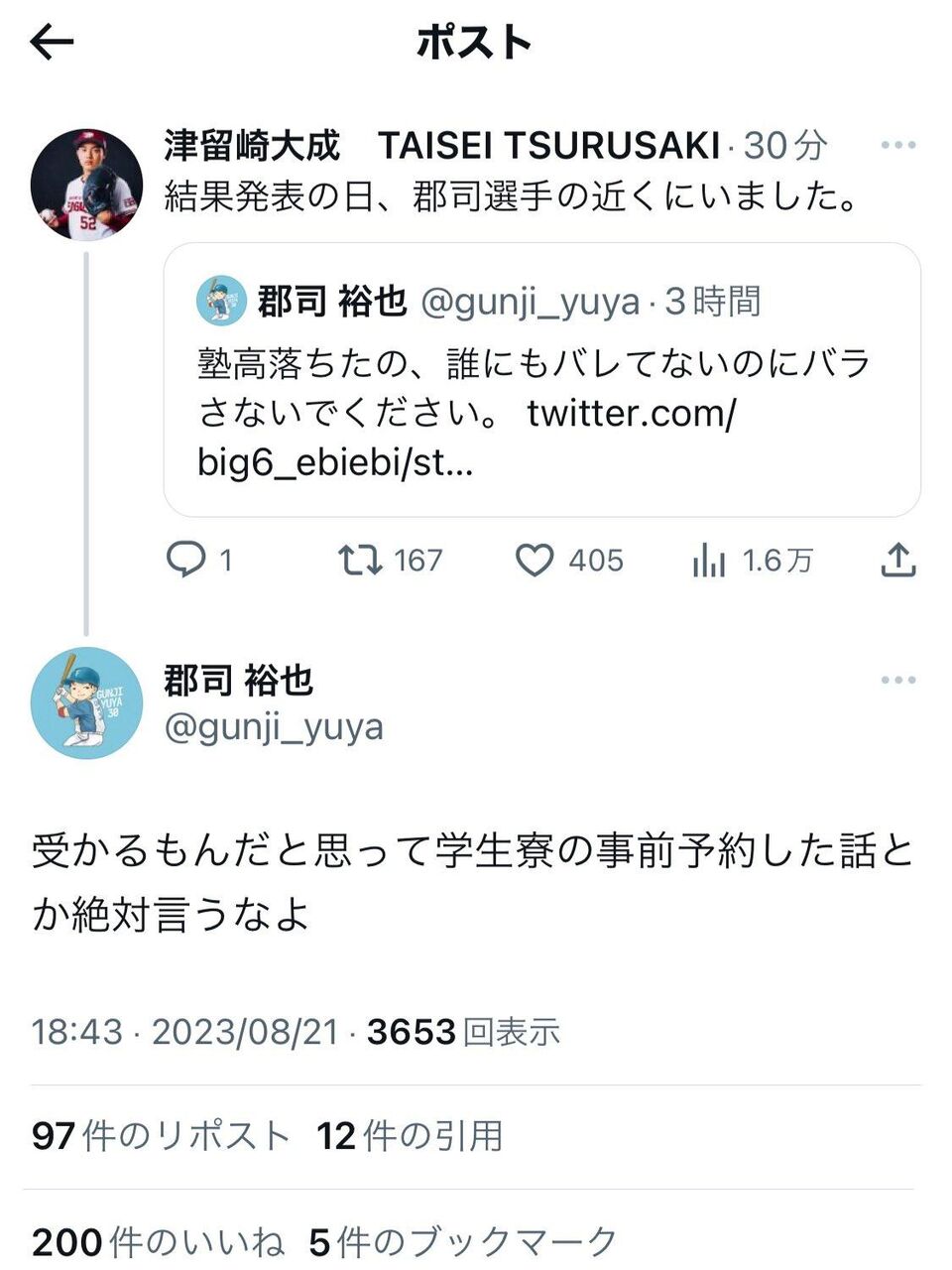Click the 5件のブックマーク count
The width and height of the screenshot is (952, 1270).
(x=463, y=1241)
